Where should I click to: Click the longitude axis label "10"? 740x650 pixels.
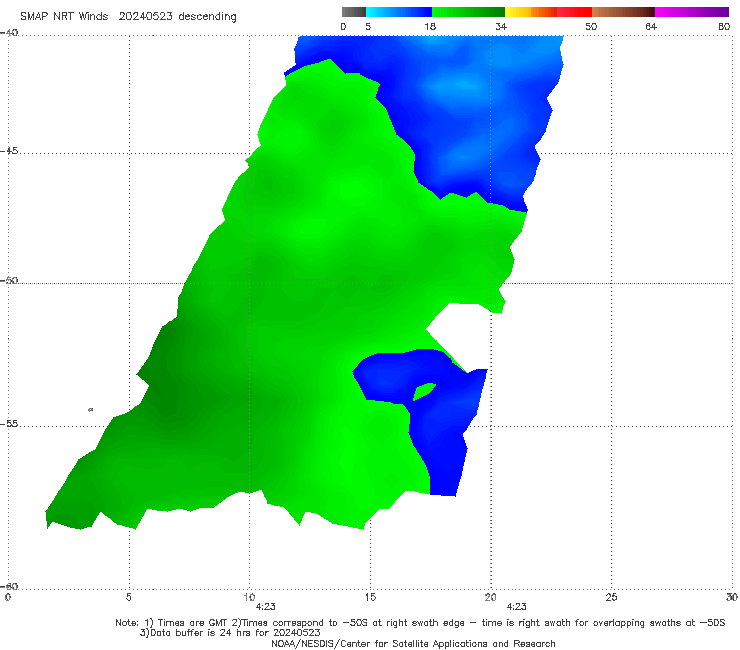pyautogui.click(x=249, y=597)
